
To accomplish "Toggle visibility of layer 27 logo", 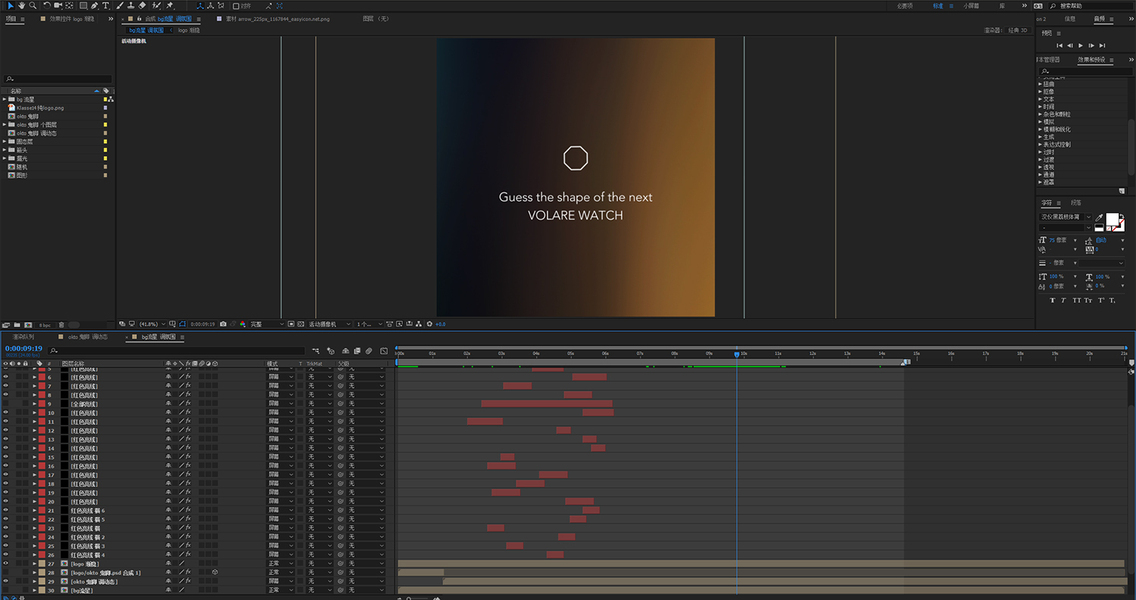I will point(6,563).
